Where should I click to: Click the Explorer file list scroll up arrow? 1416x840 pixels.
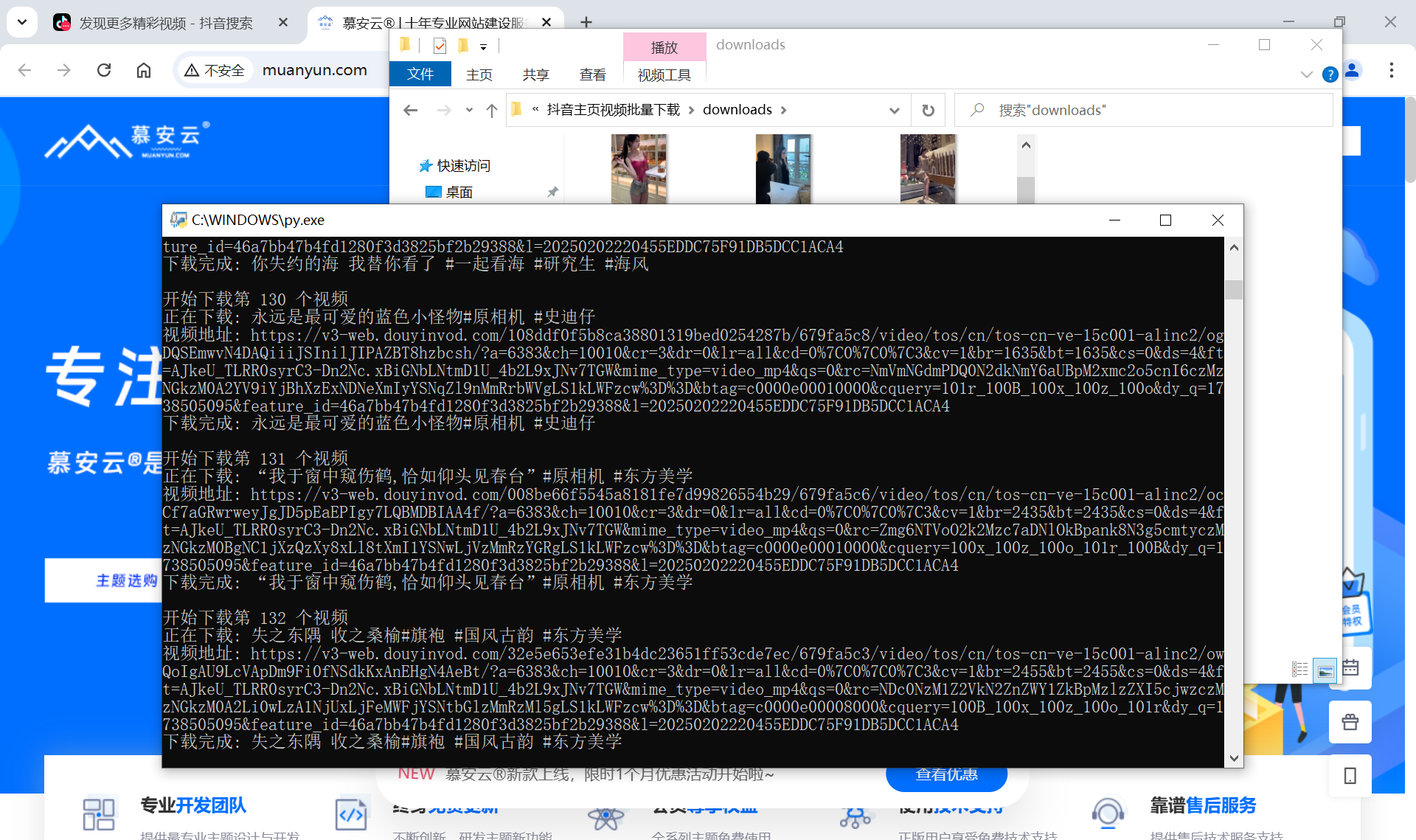click(x=1026, y=145)
